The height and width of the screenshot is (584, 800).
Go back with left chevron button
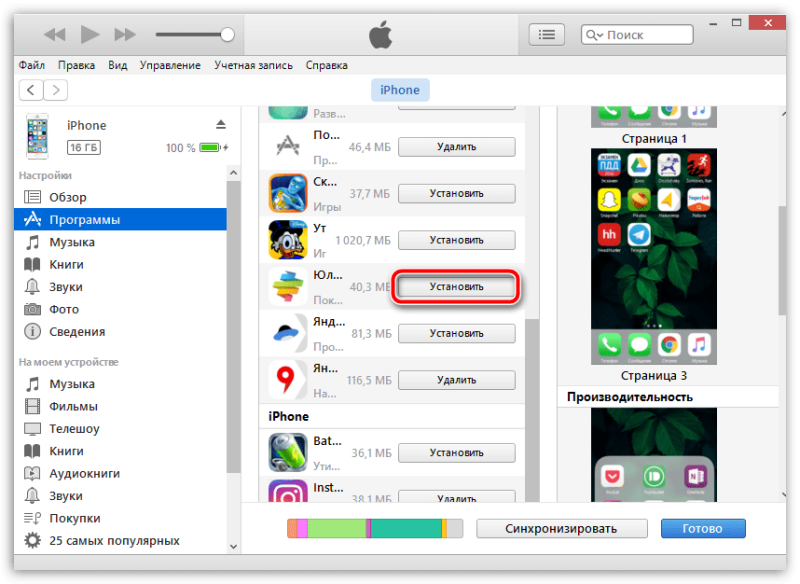pyautogui.click(x=31, y=90)
